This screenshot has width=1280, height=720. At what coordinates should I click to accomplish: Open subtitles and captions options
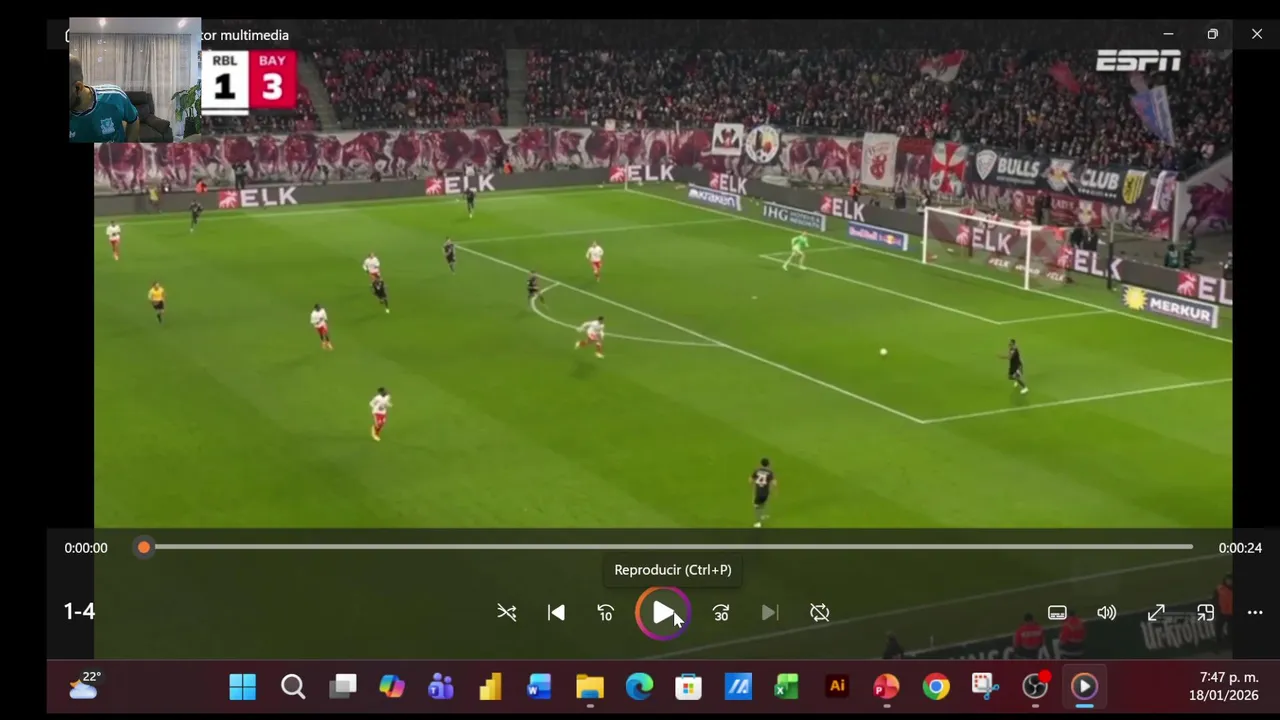1057,613
